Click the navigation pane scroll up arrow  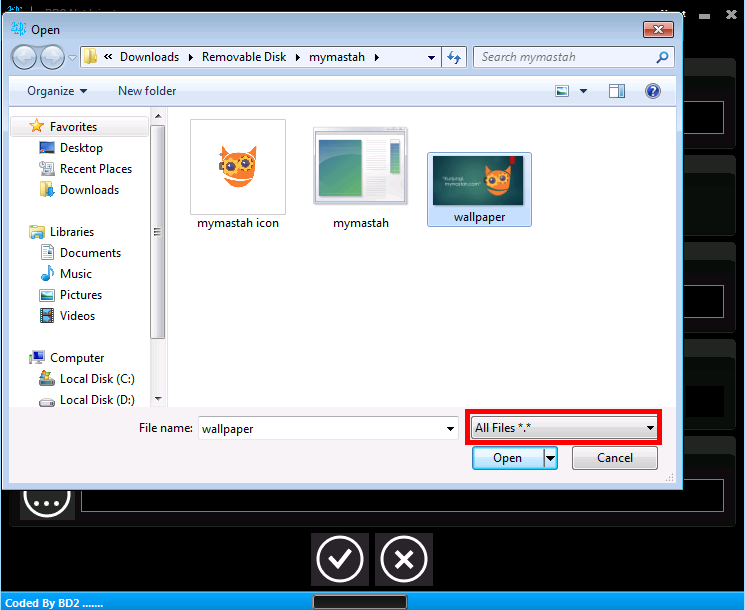tap(158, 116)
